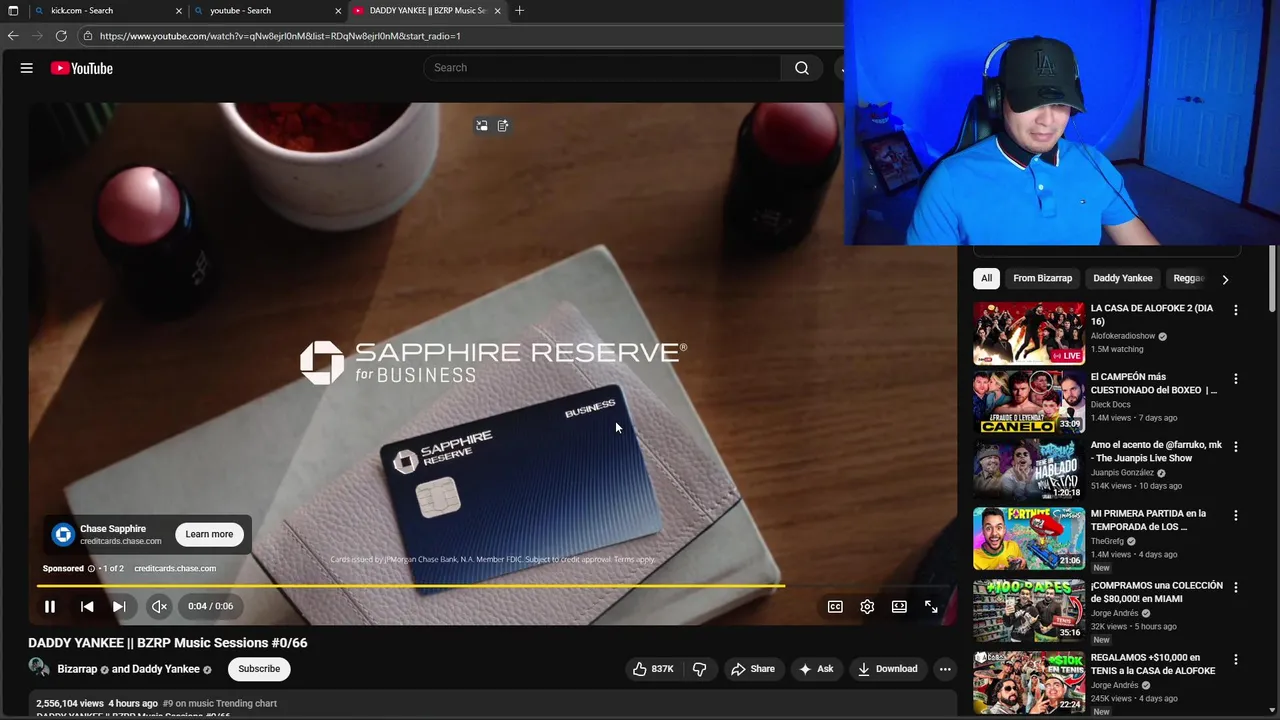The height and width of the screenshot is (720, 1280).
Task: Open ¡COMPRAMOS una COLECCIÓN DE $80,000! title
Action: point(1156,592)
